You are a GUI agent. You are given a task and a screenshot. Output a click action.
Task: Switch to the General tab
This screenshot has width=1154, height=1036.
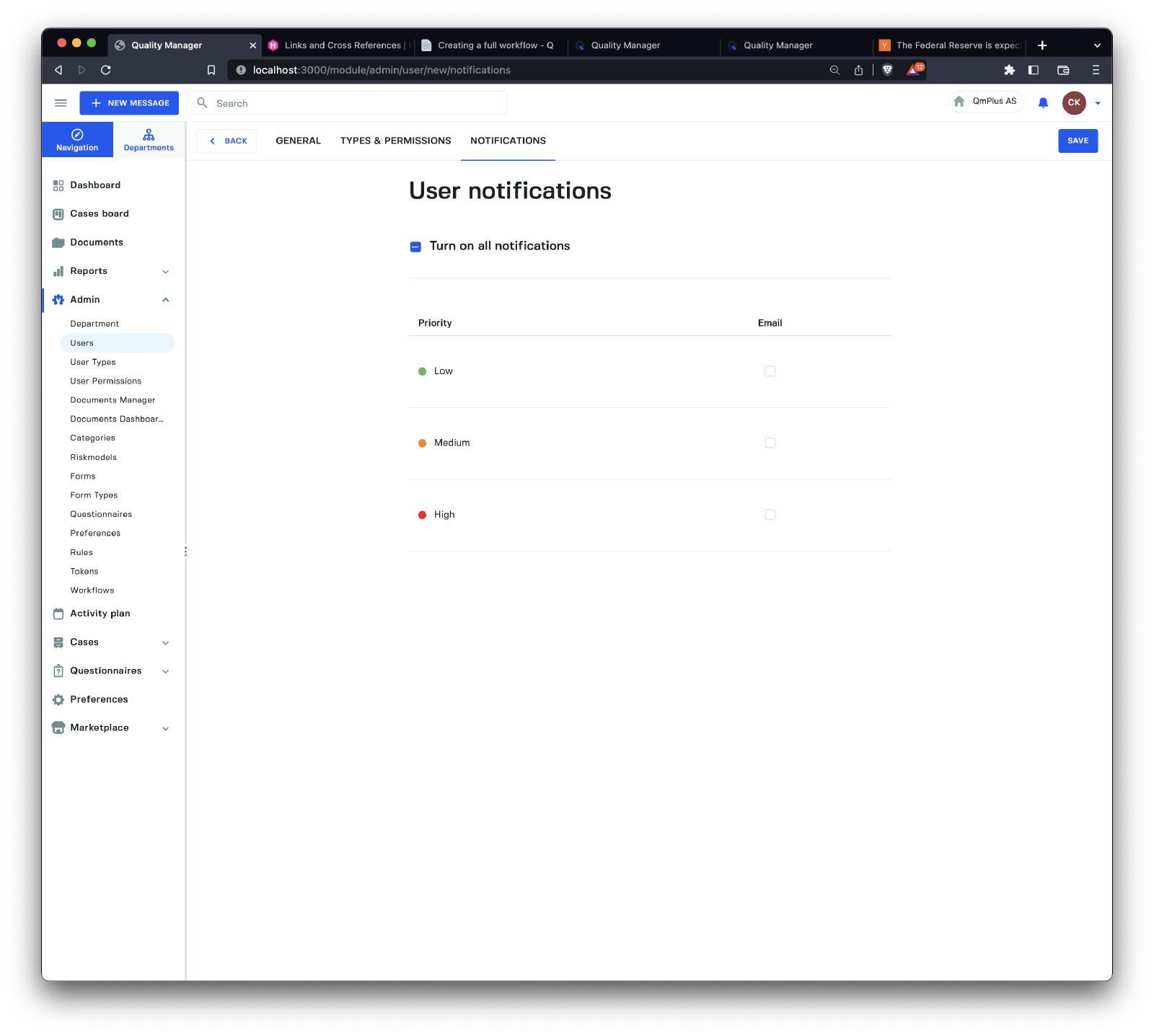(x=298, y=141)
